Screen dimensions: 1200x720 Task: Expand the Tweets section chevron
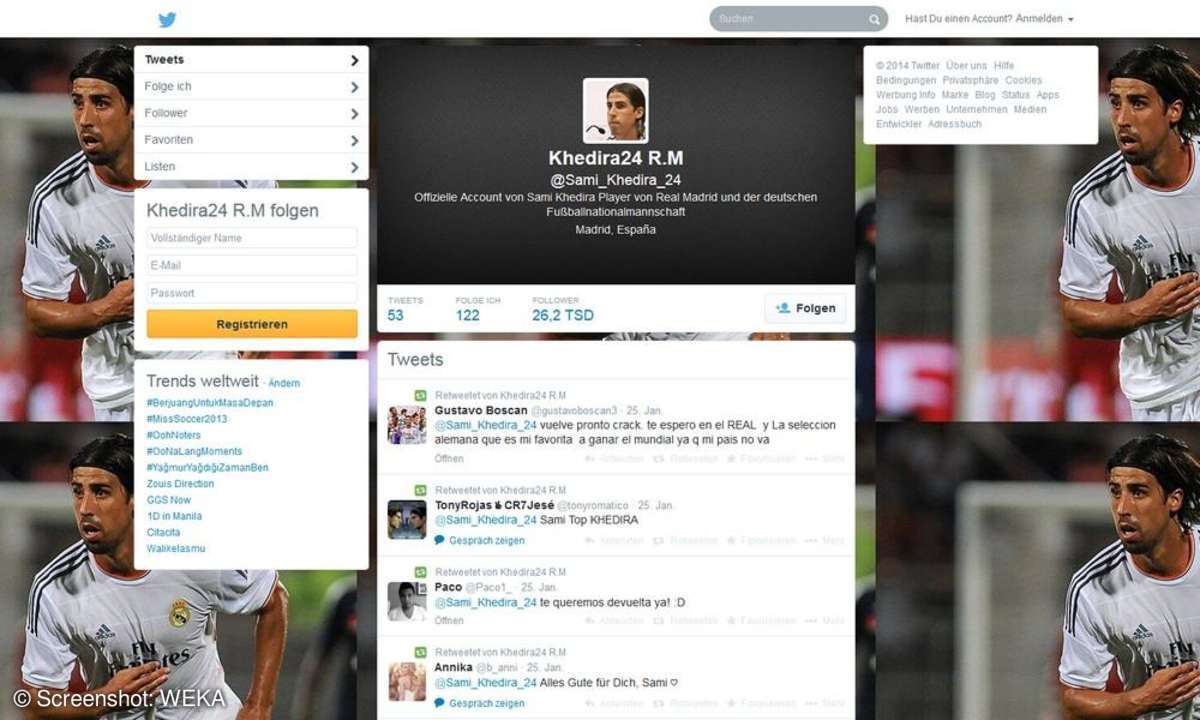pos(355,59)
